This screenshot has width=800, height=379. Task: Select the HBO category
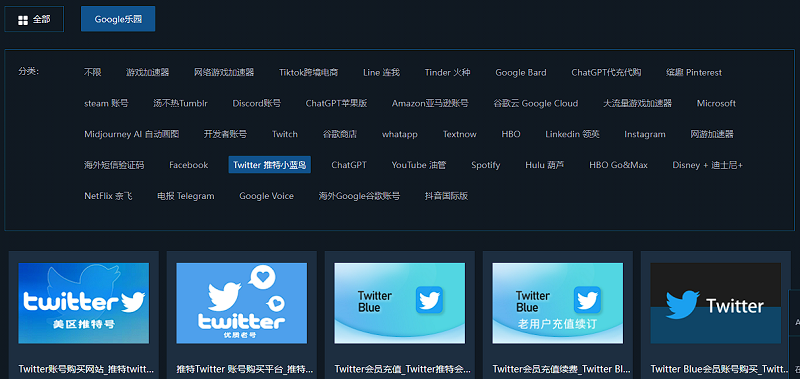coord(511,134)
